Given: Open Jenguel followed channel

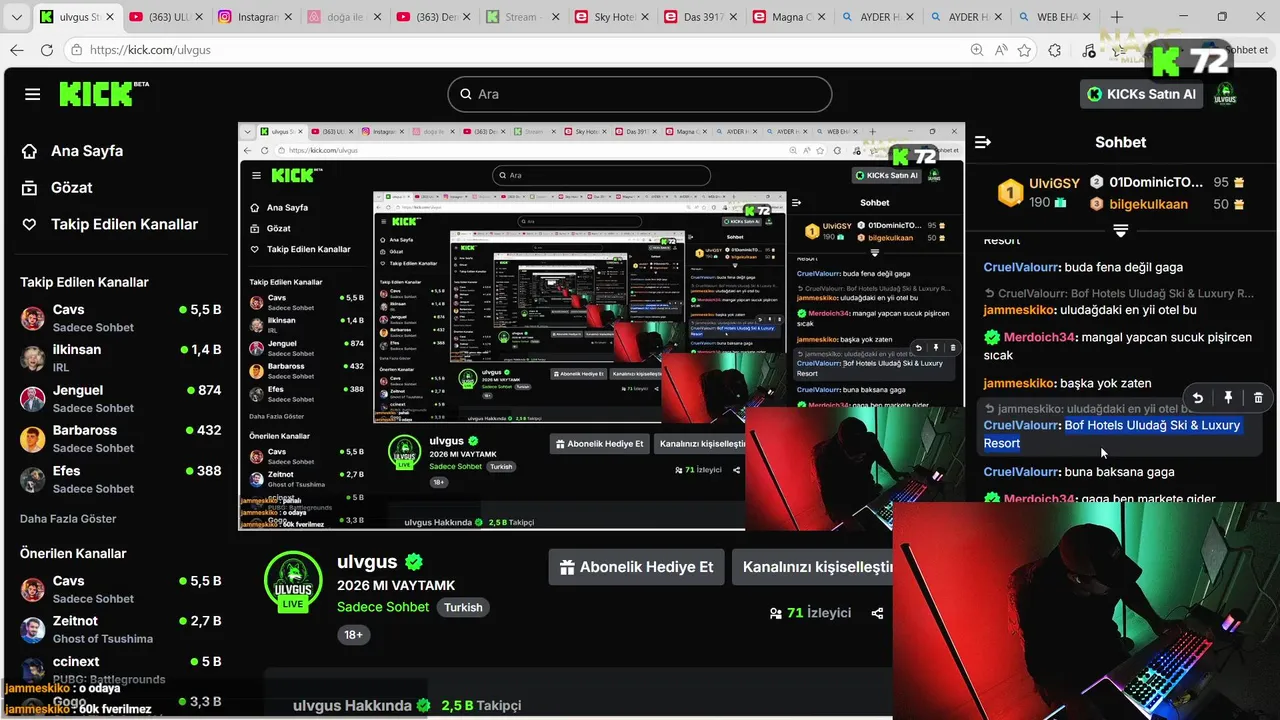Looking at the screenshot, I should point(121,398).
